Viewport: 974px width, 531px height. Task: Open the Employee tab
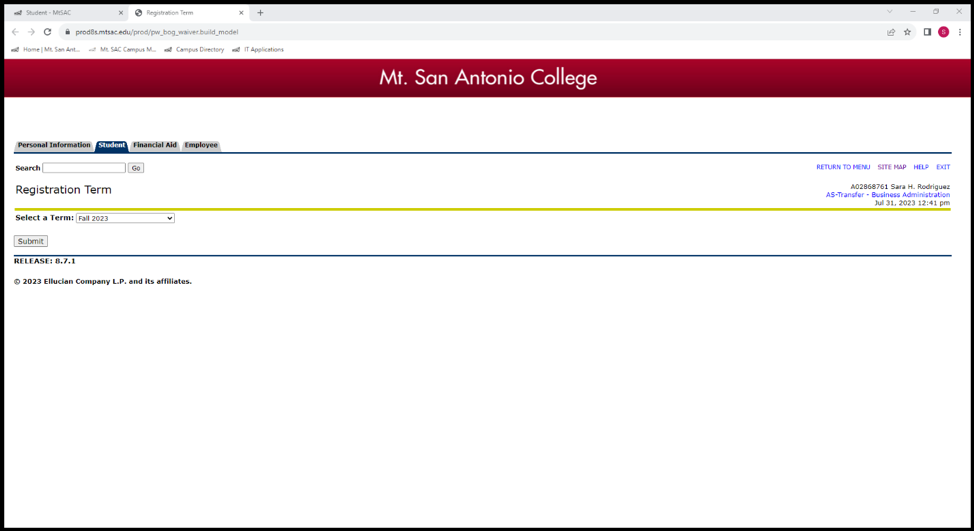pyautogui.click(x=201, y=145)
